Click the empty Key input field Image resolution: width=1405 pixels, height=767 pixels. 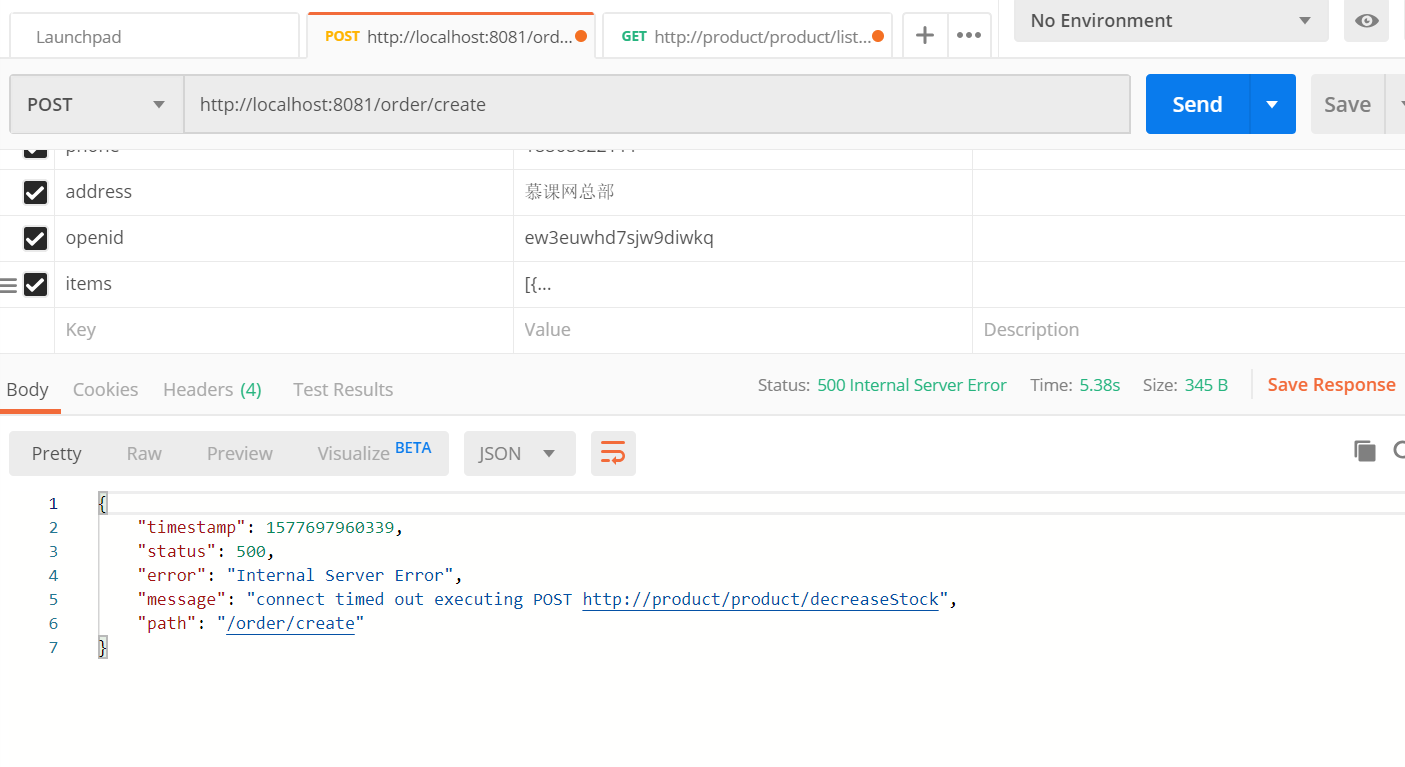284,330
